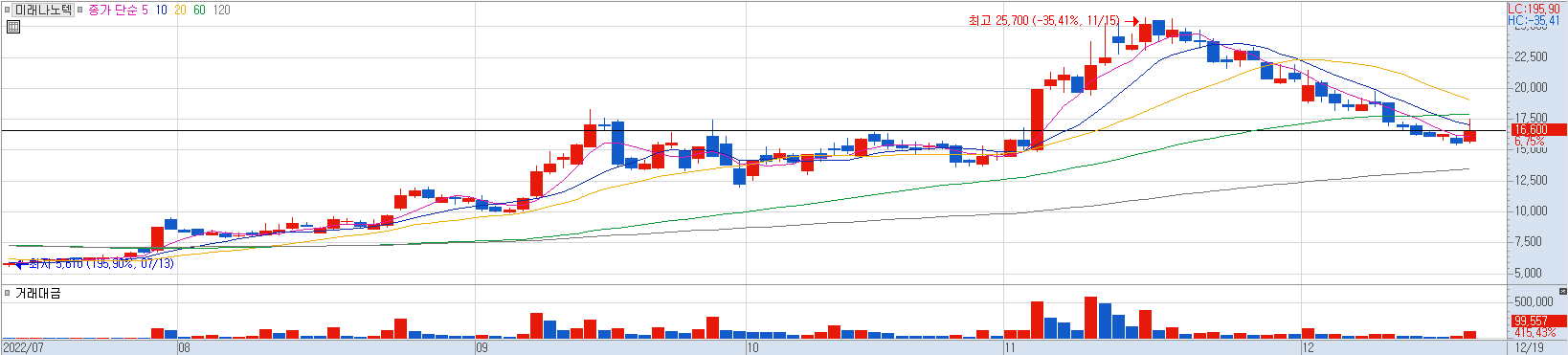Click the 08 month axis label

pos(184,347)
